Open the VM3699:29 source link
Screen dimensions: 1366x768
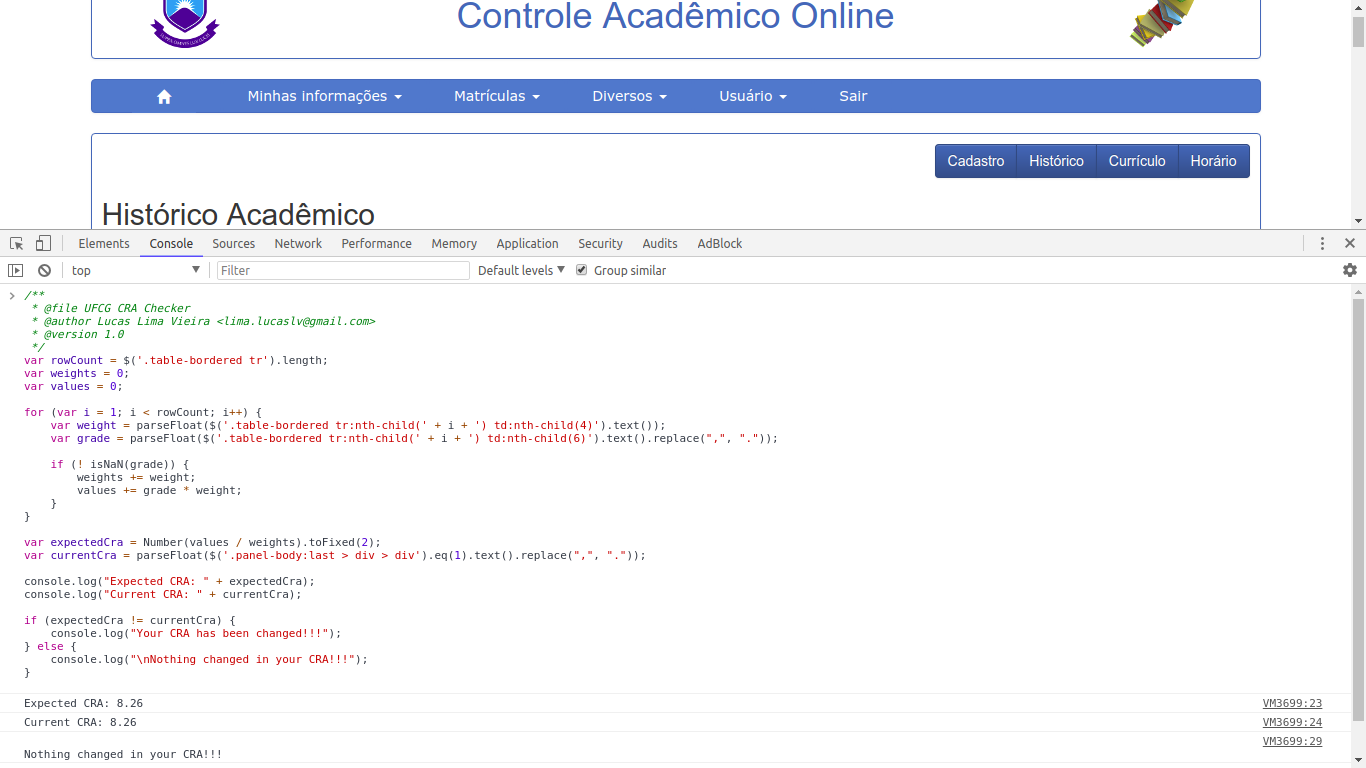(x=1292, y=742)
